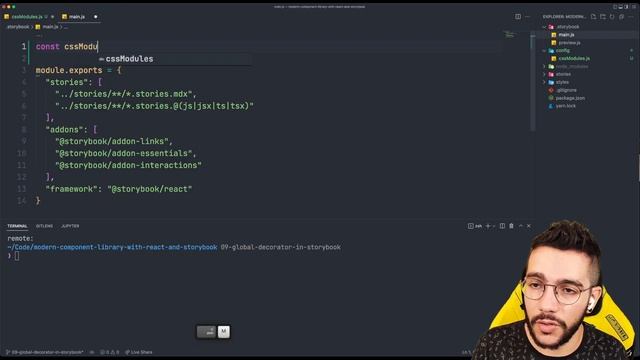Open package.json in the Explorer
The image size is (640, 360).
point(570,98)
